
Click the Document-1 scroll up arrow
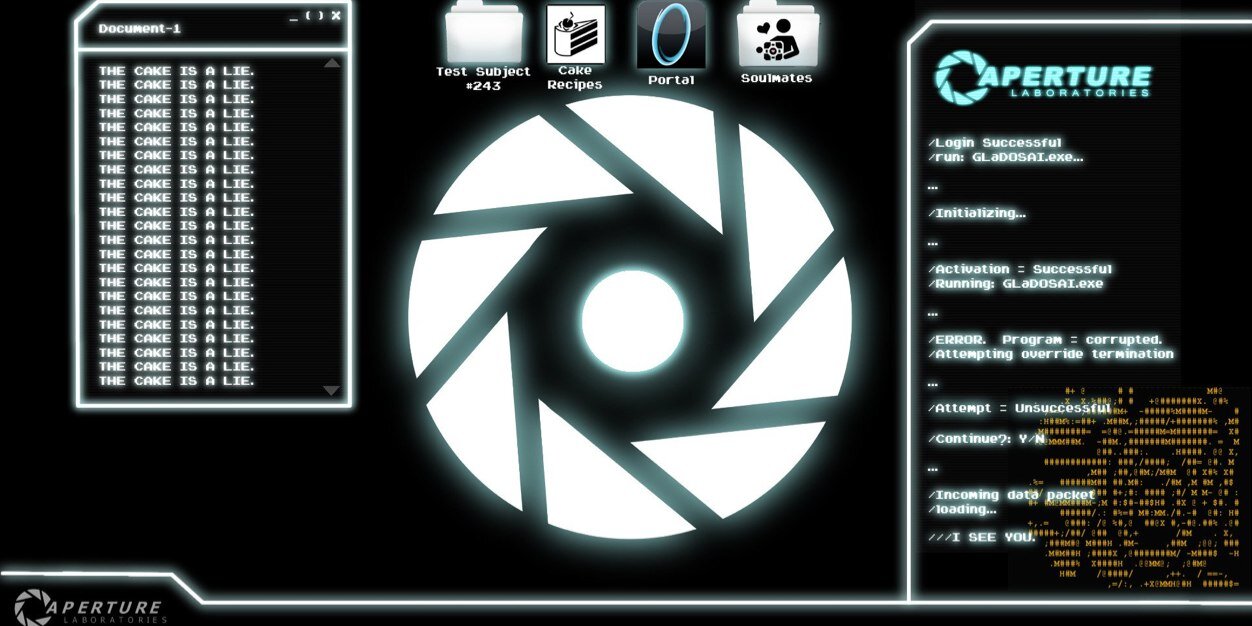click(332, 63)
